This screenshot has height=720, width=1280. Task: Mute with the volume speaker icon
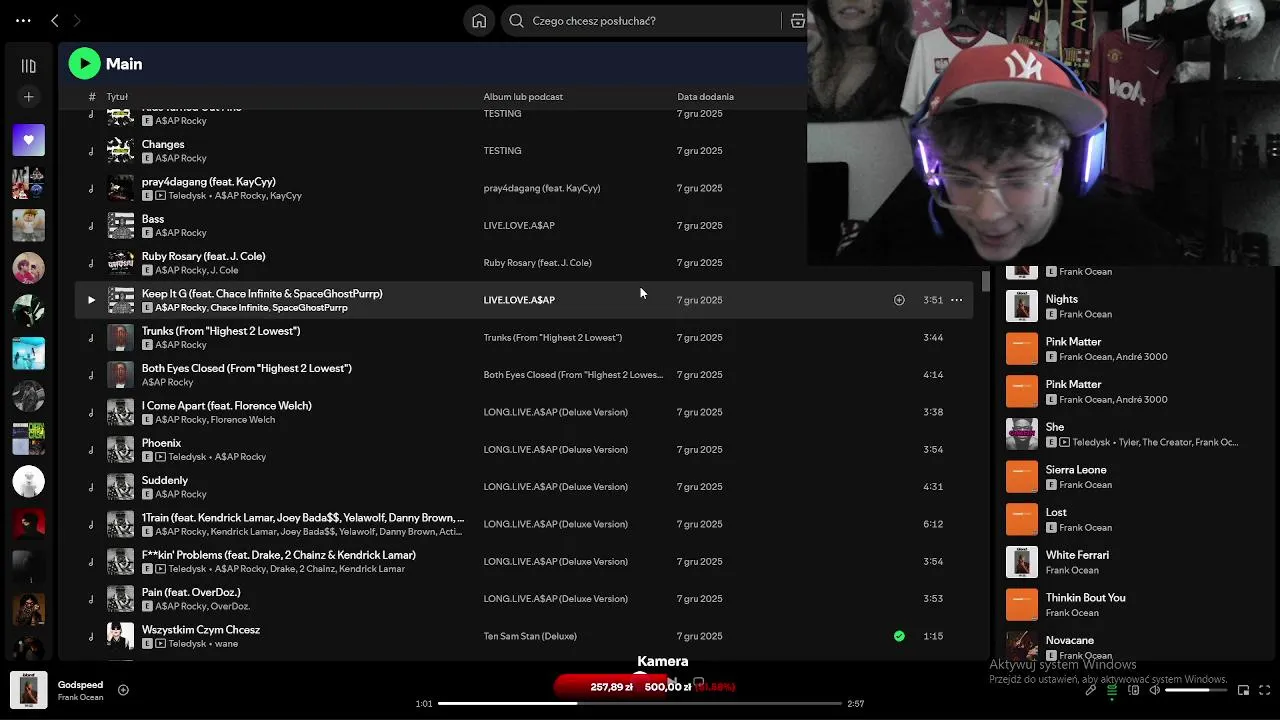point(1155,690)
